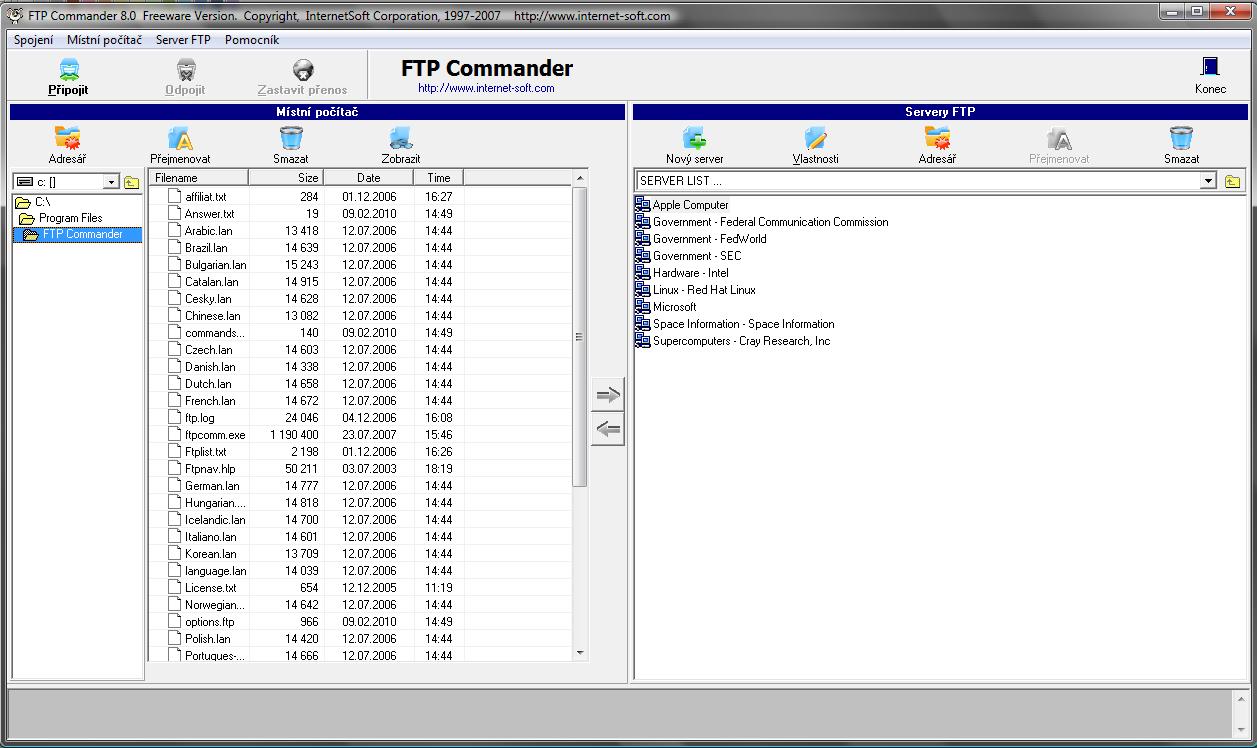Select Government - Federal Communication Commission server
The height and width of the screenshot is (748, 1257).
point(770,222)
